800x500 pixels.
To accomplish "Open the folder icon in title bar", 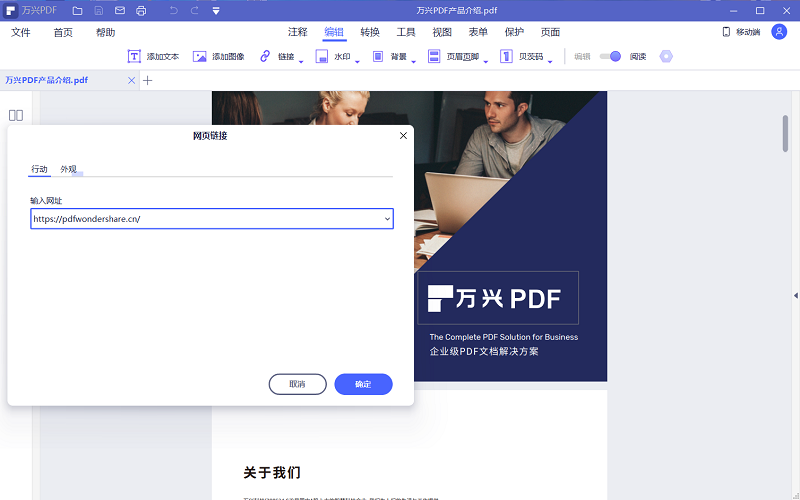I will pos(77,11).
